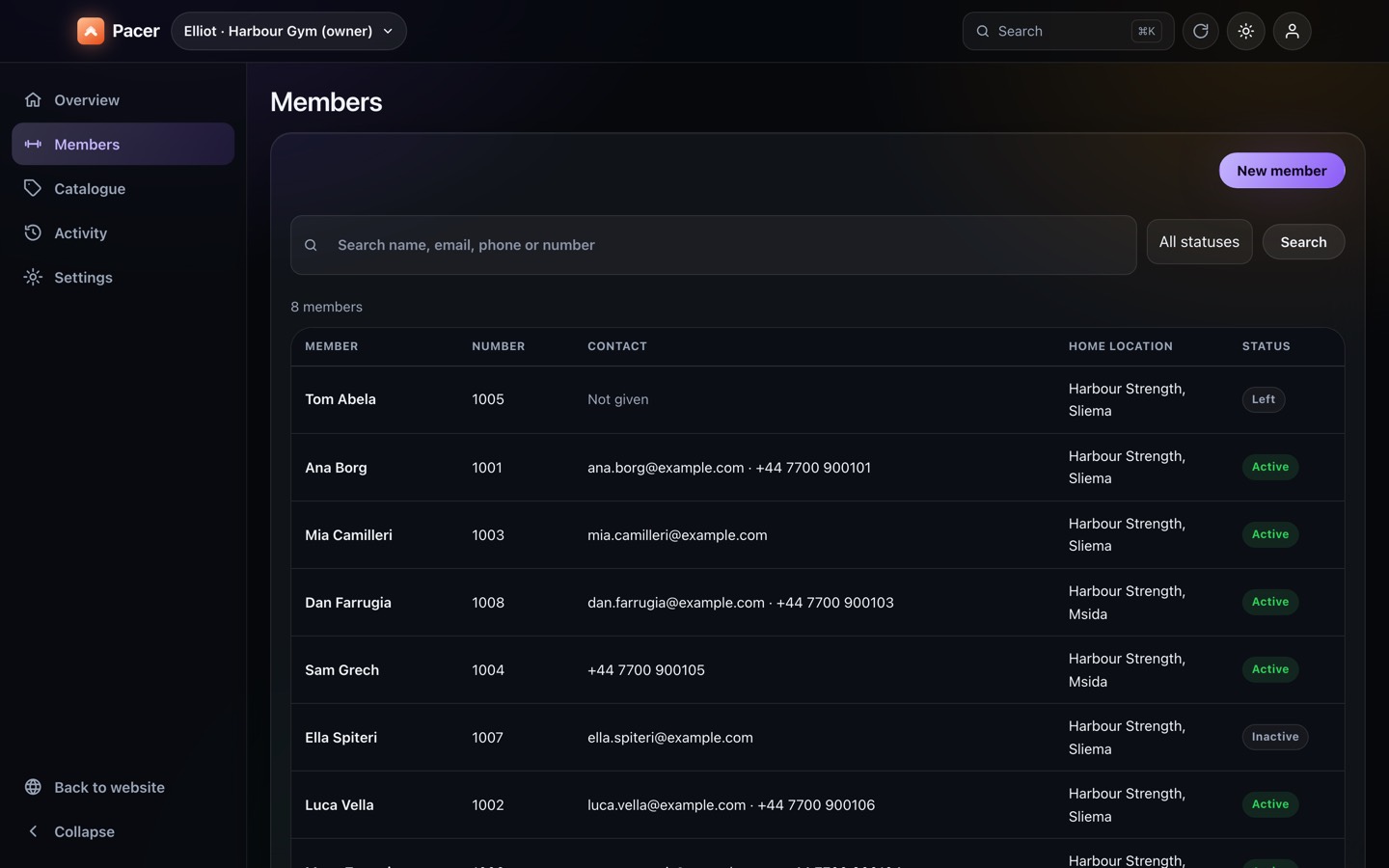Open member Dan Farrugia
Viewport: 1389px width, 868px height.
click(348, 603)
